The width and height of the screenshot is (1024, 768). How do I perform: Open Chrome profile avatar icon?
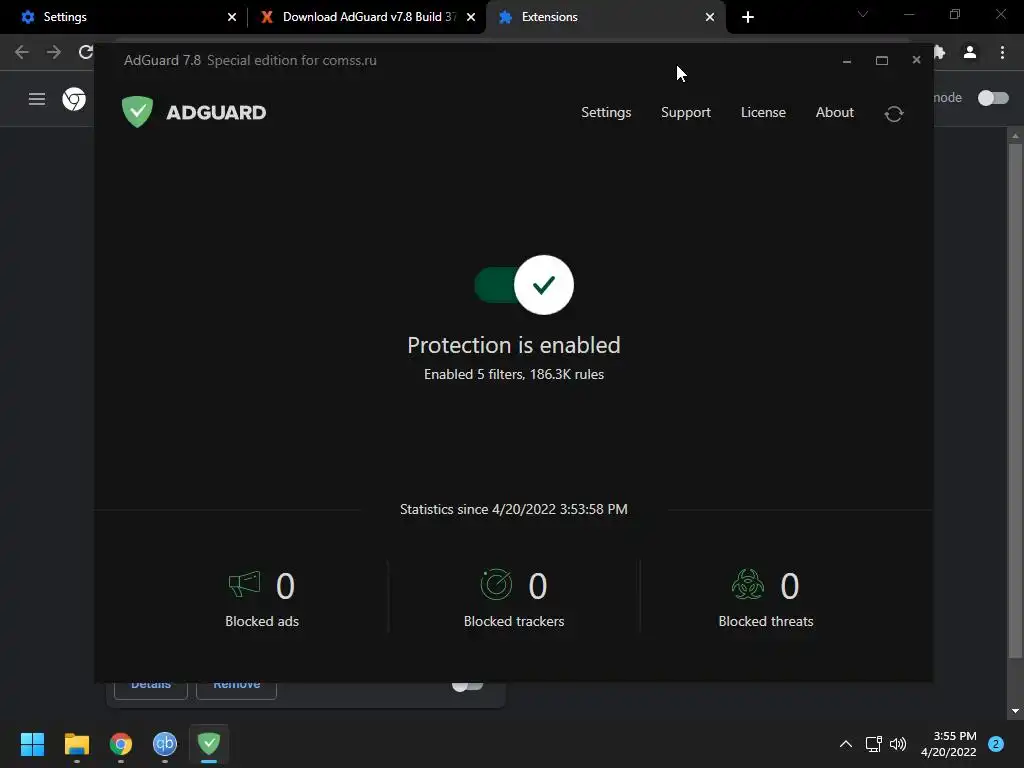coord(970,52)
